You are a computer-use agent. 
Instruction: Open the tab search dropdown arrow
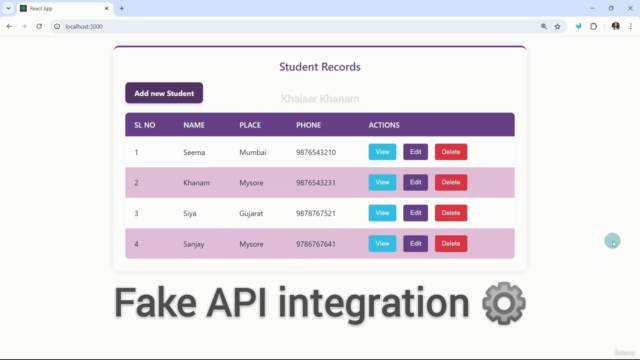(x=8, y=8)
